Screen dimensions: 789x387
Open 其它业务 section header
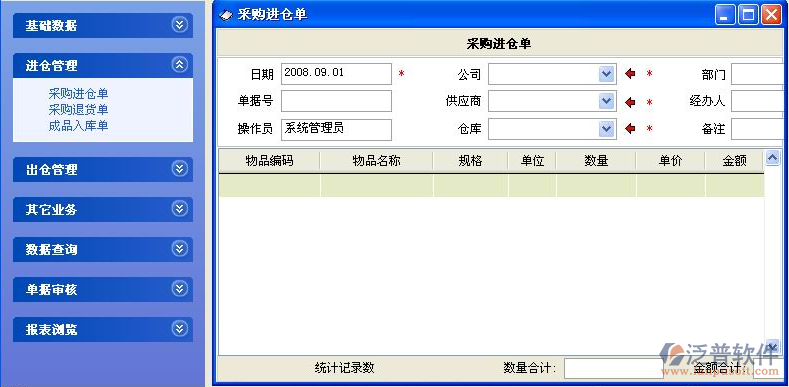(103, 209)
